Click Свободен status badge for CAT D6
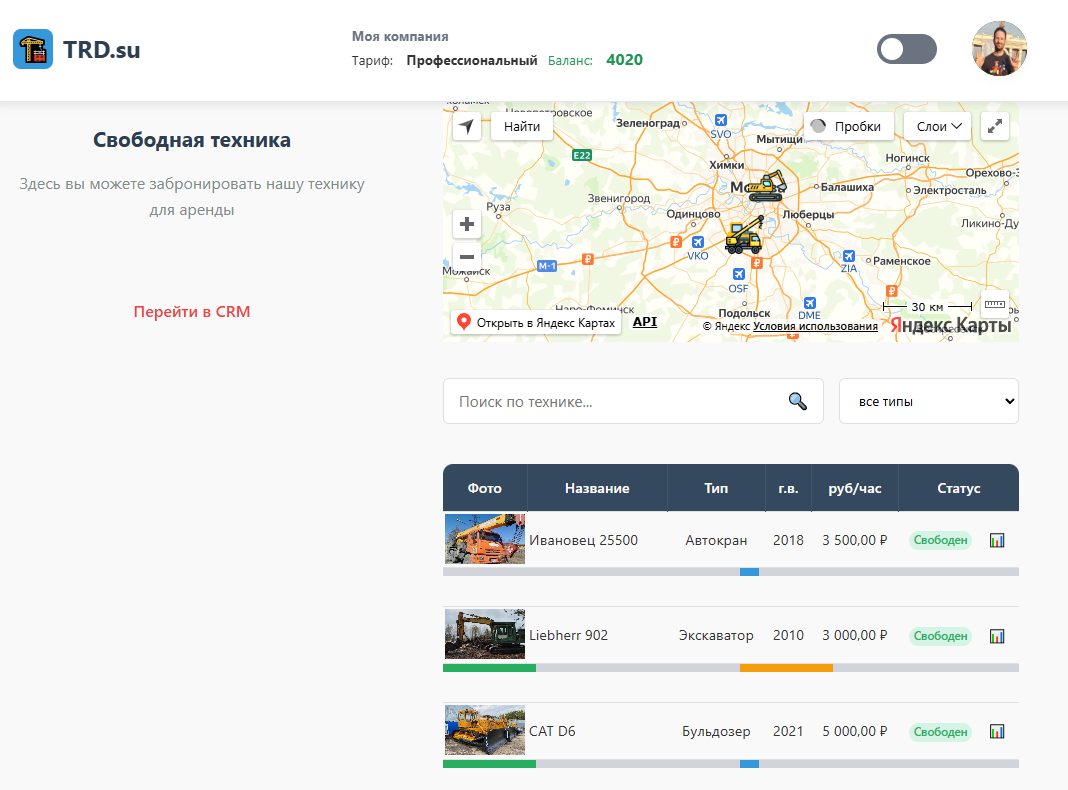Image resolution: width=1068 pixels, height=790 pixels. pyautogui.click(x=940, y=732)
